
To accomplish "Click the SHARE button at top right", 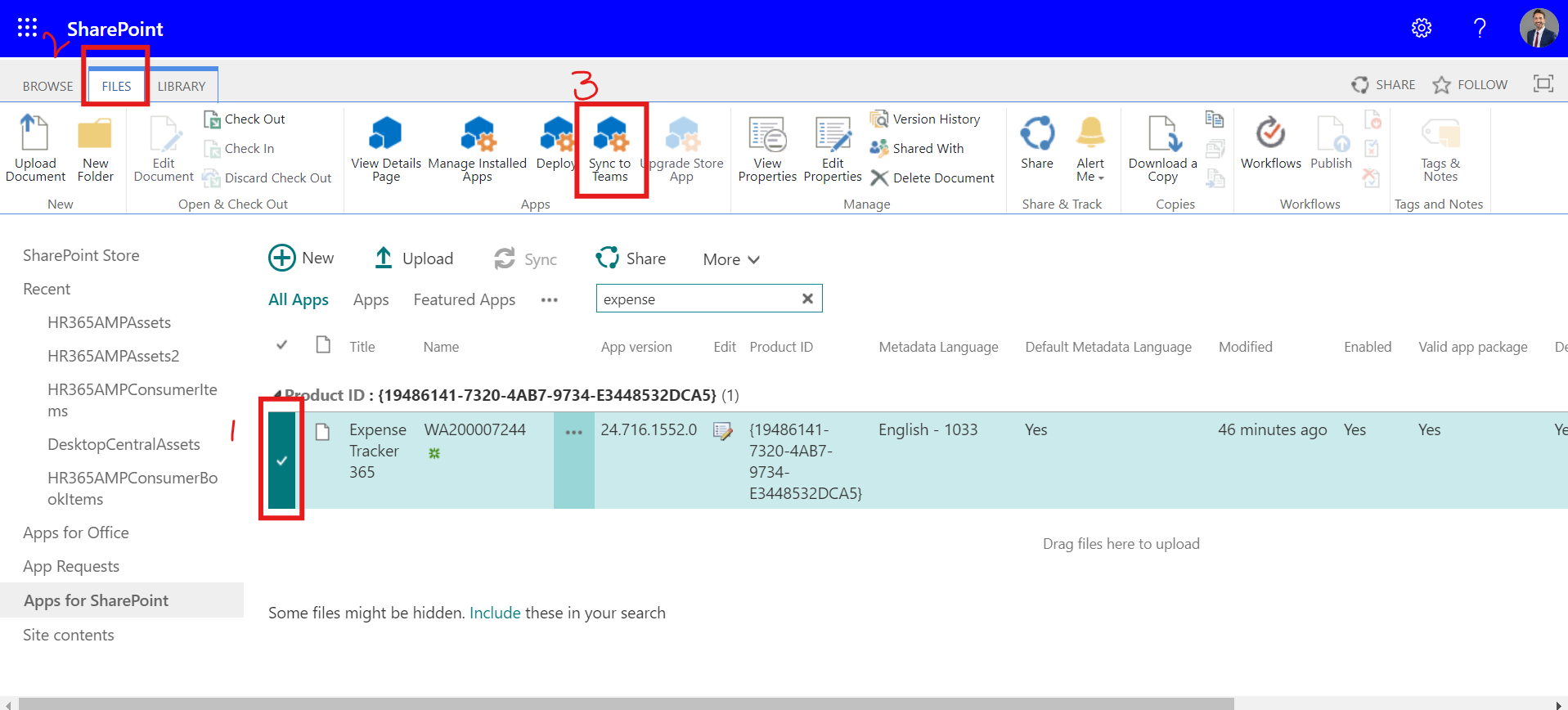I will 1383,84.
